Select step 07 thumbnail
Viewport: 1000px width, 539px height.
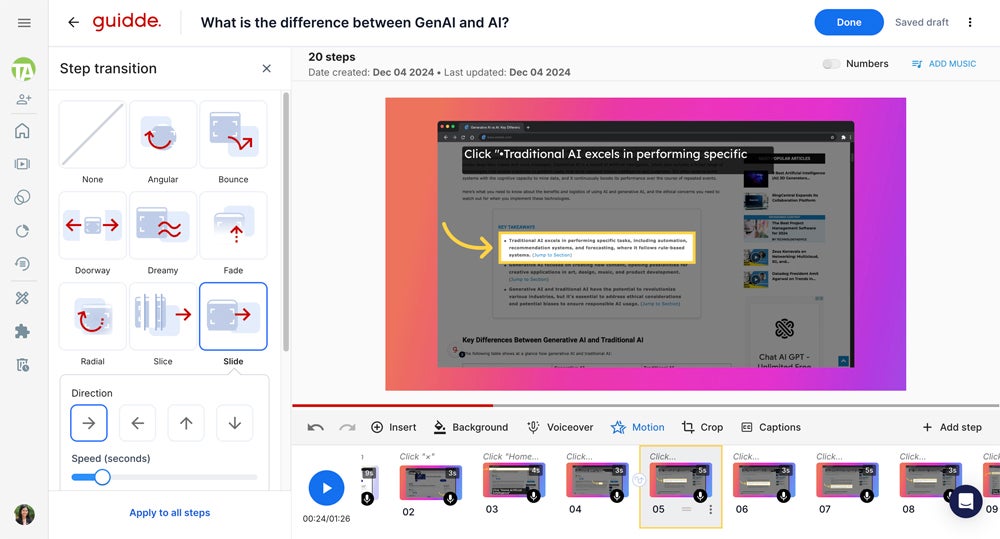(847, 482)
